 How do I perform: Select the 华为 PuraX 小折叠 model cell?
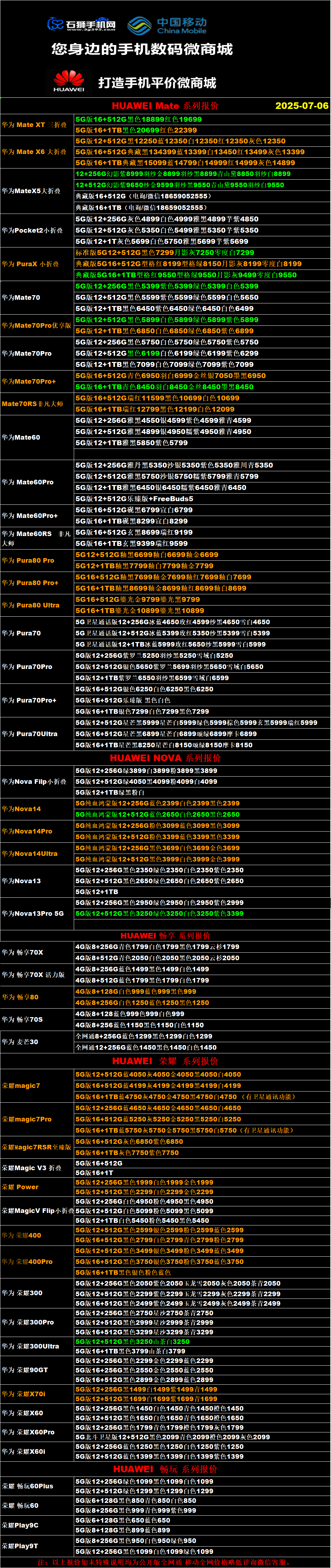pyautogui.click(x=37, y=264)
